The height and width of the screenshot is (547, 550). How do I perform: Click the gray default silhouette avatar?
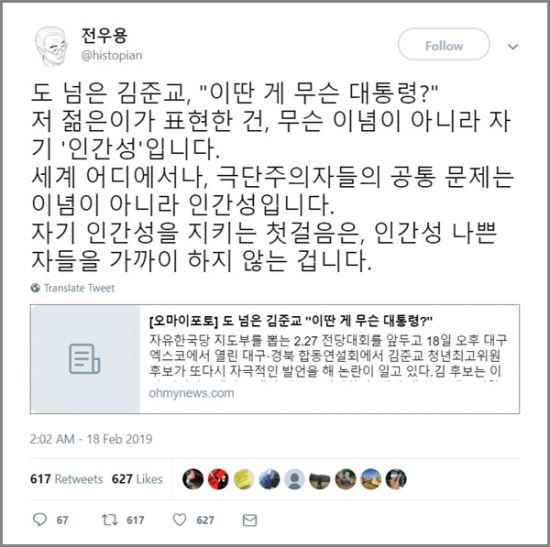pyautogui.click(x=294, y=479)
